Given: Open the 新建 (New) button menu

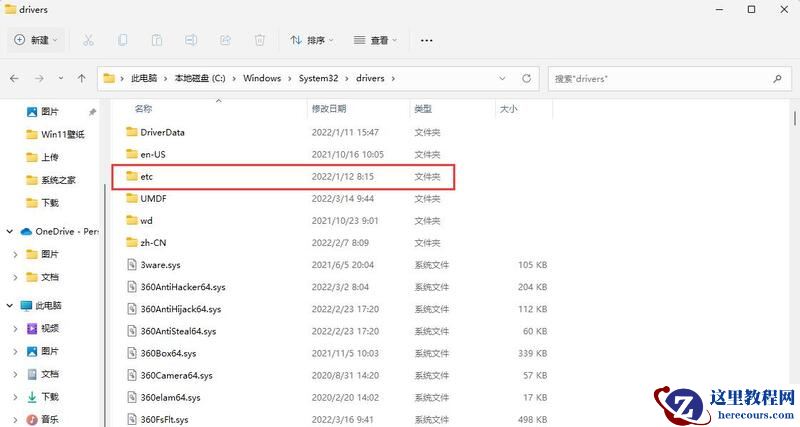Looking at the screenshot, I should click(x=36, y=40).
